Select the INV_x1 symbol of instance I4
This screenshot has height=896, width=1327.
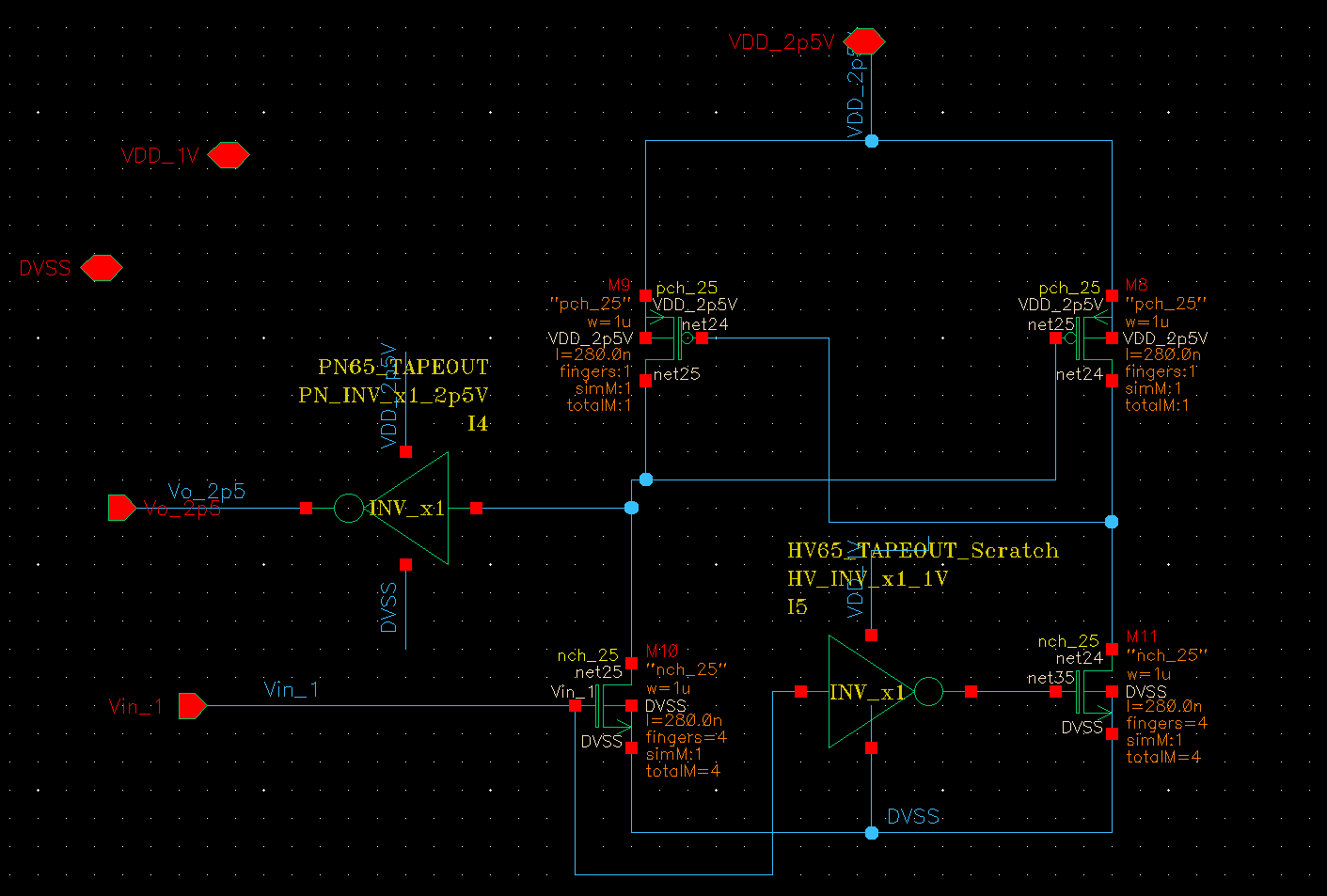[414, 508]
